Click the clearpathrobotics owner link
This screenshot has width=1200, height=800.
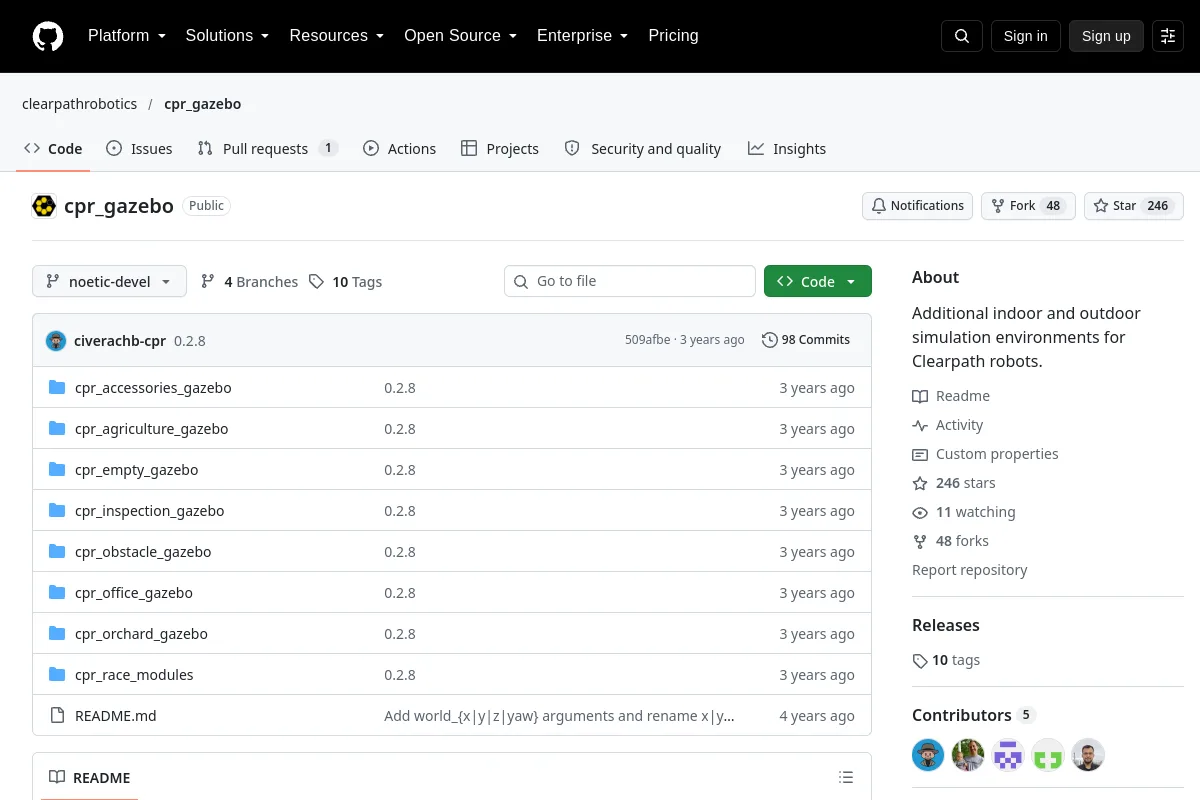80,104
